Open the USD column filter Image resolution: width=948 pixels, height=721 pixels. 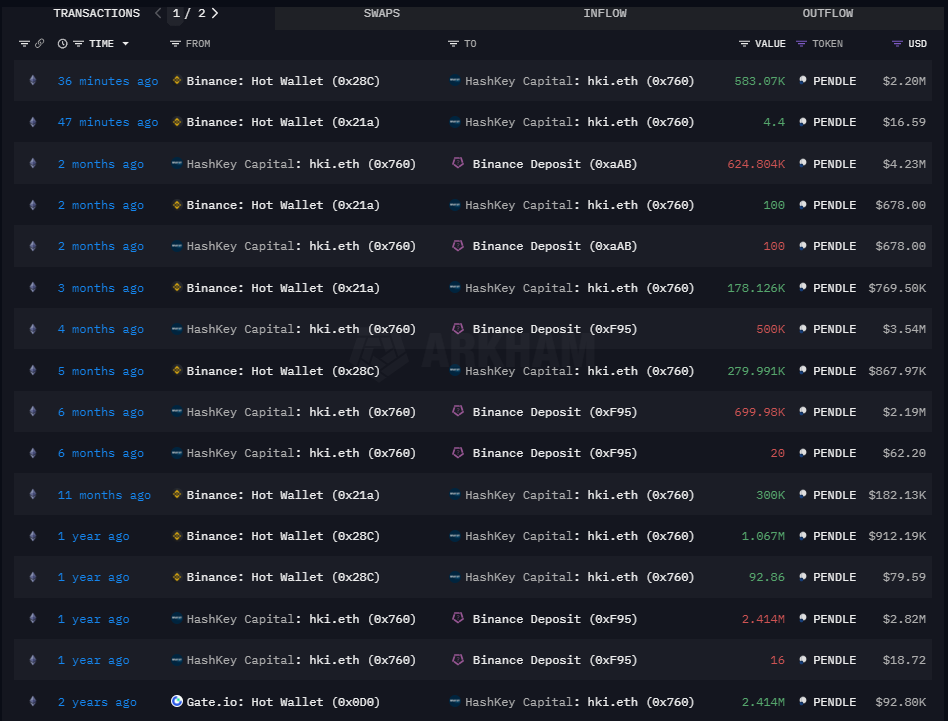pyautogui.click(x=898, y=44)
